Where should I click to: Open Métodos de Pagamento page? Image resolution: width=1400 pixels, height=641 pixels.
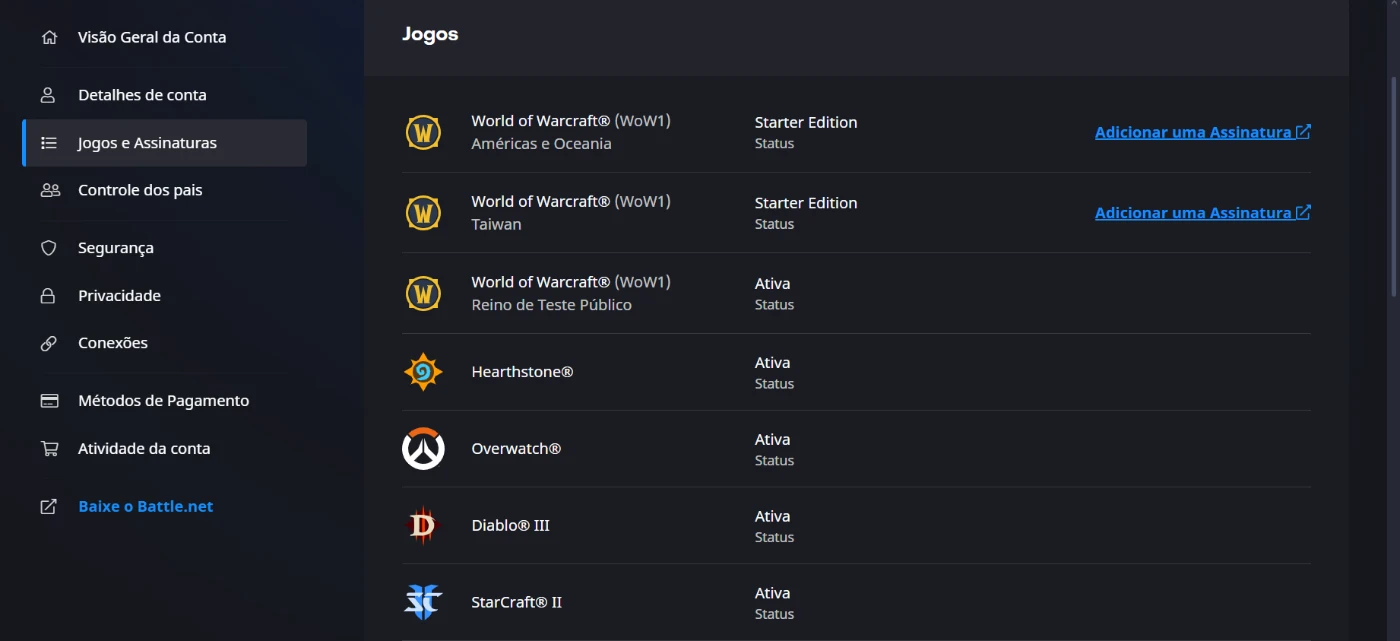(163, 401)
